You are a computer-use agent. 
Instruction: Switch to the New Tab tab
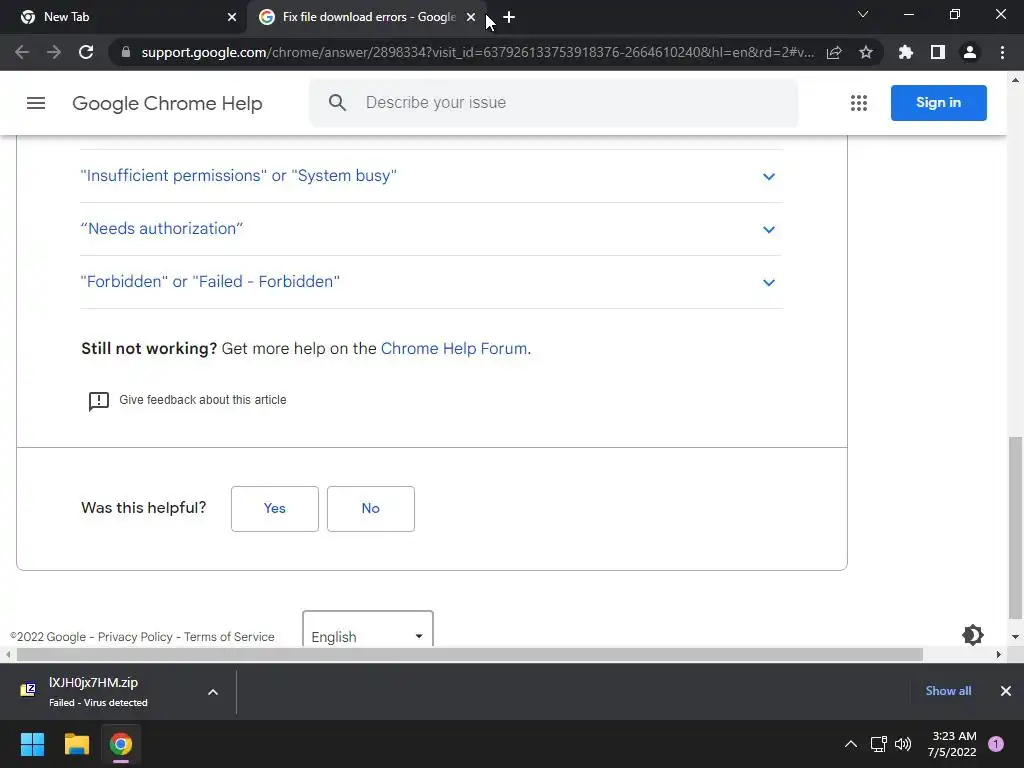pyautogui.click(x=123, y=17)
